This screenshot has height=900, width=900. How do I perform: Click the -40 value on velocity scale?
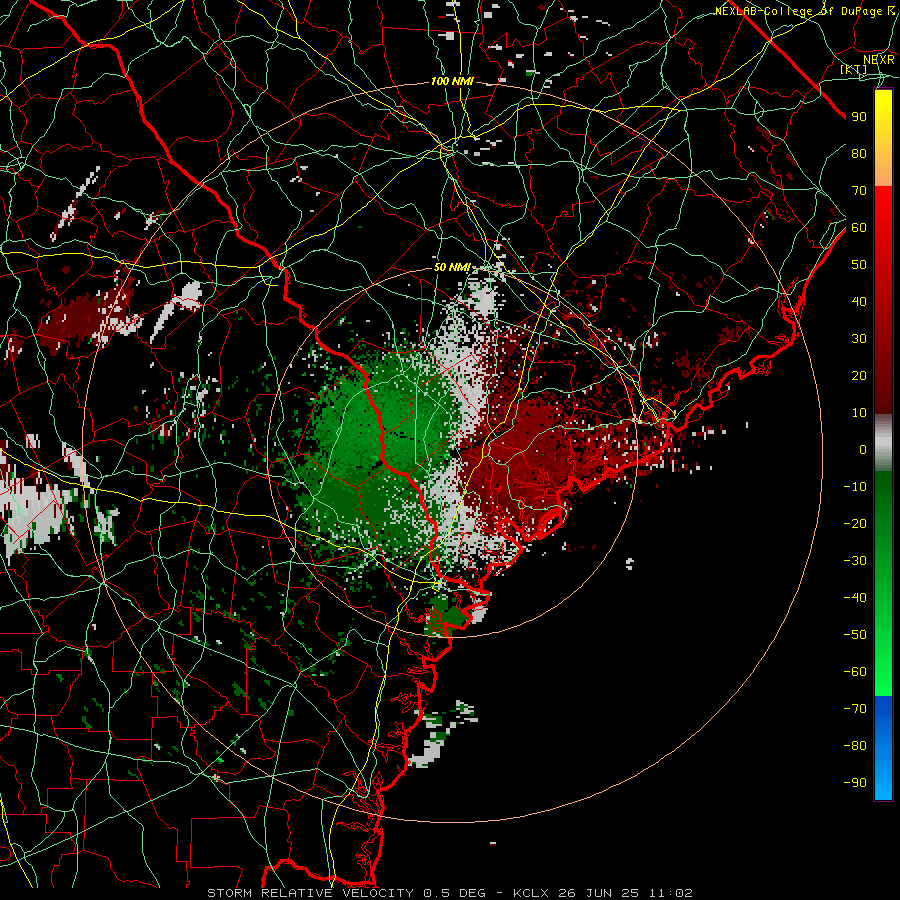tap(855, 598)
